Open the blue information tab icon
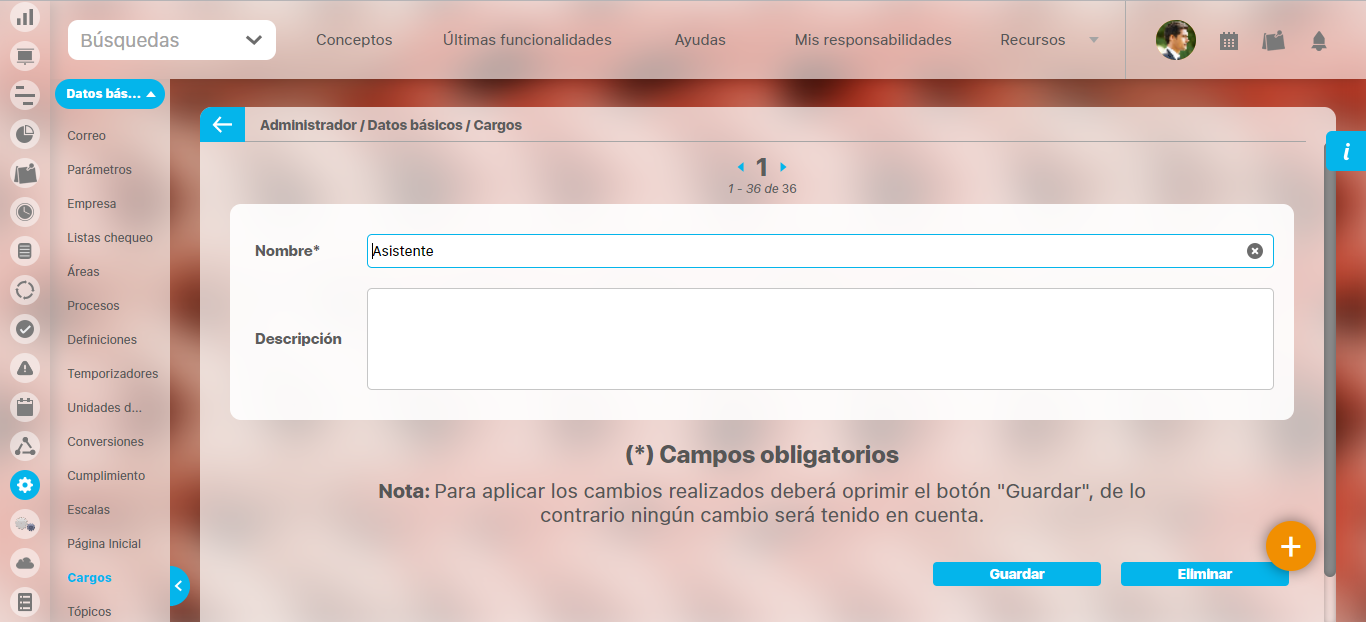The height and width of the screenshot is (622, 1366). [1346, 152]
